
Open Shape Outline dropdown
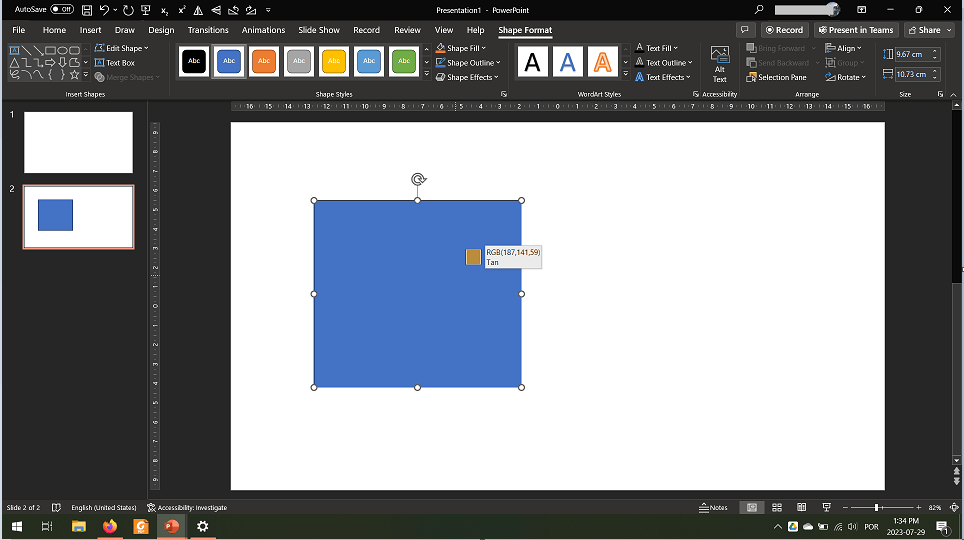(468, 63)
